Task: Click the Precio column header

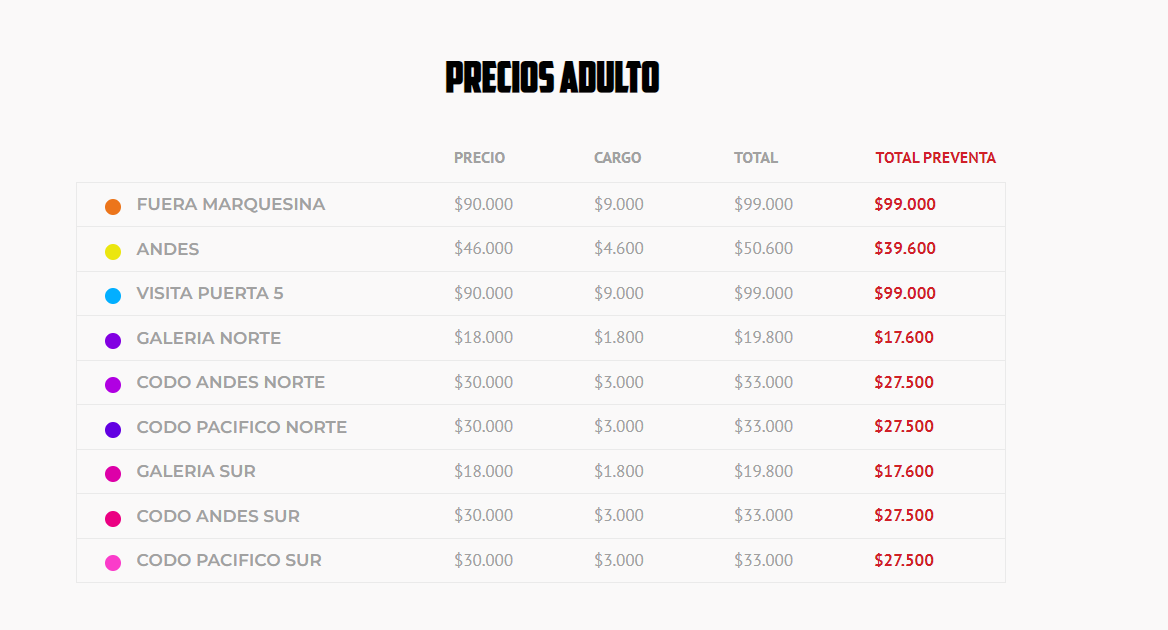Action: [479, 158]
